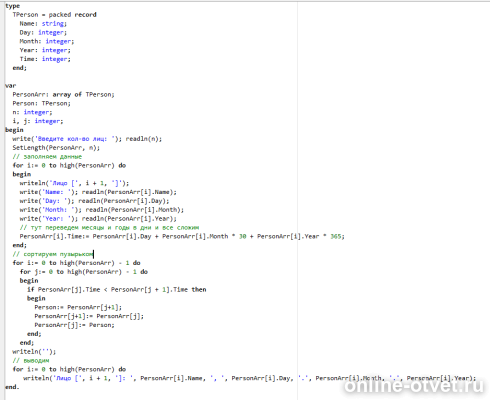Viewport: 490px width, 400px height.
Task: Click the bubble sort comment line
Action: 53,254
